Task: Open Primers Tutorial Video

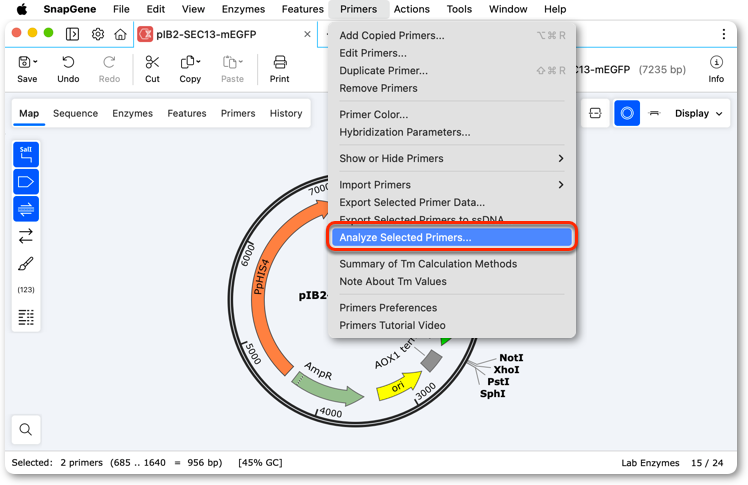Action: click(452, 325)
